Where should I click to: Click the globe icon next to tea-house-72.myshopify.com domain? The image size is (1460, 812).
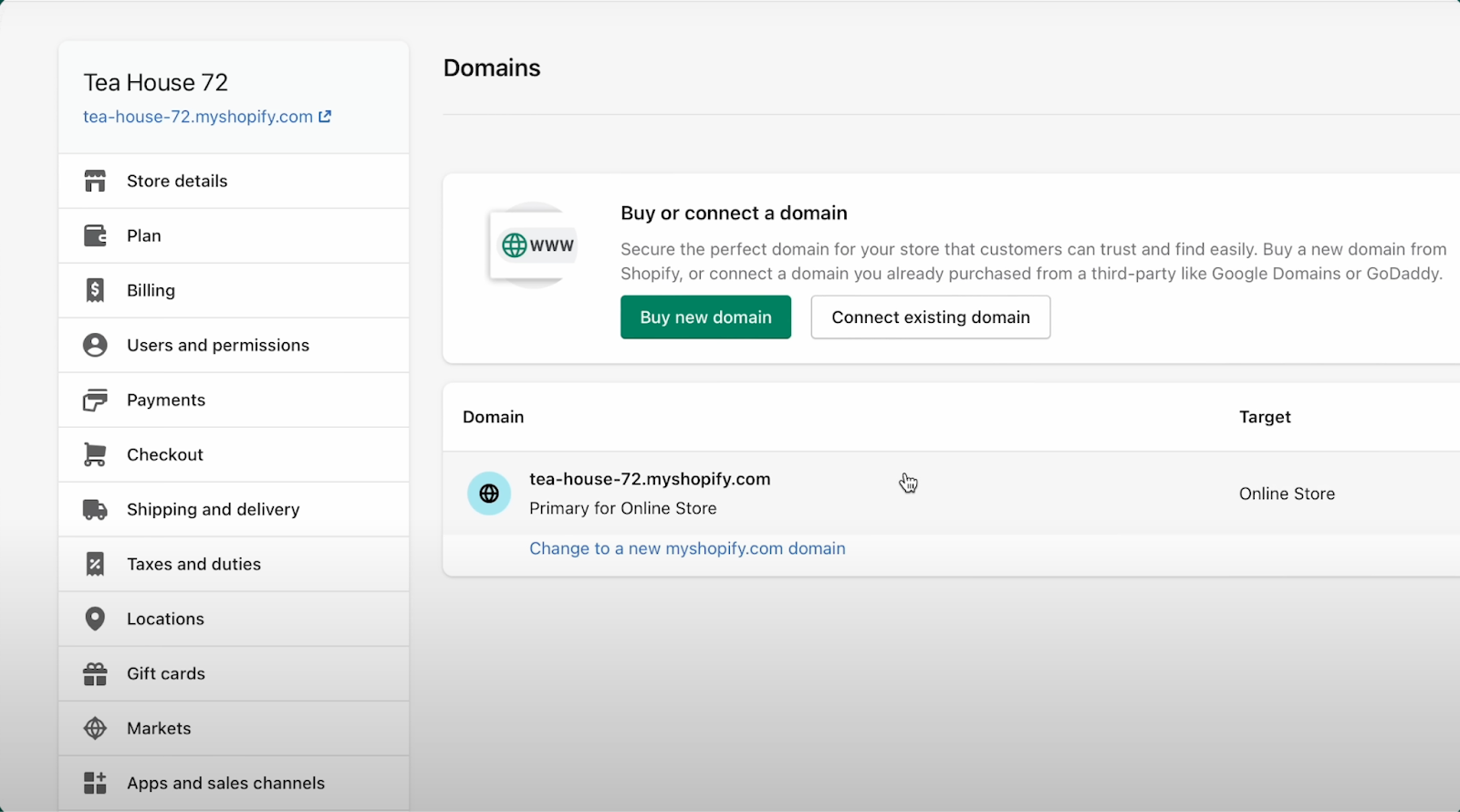click(x=489, y=494)
